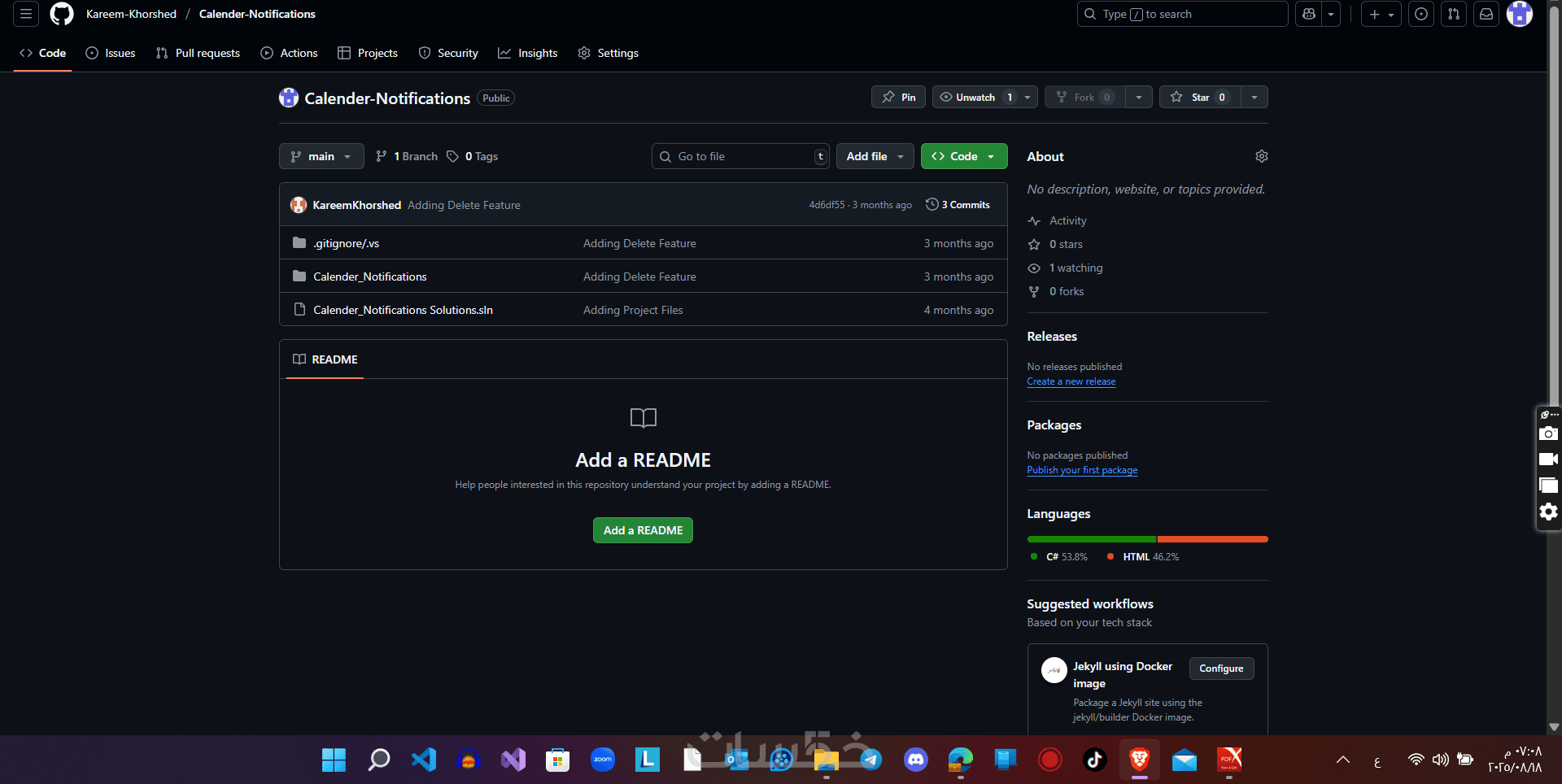Click the video recorder icon in side widget
This screenshot has height=784, width=1562.
point(1549,460)
